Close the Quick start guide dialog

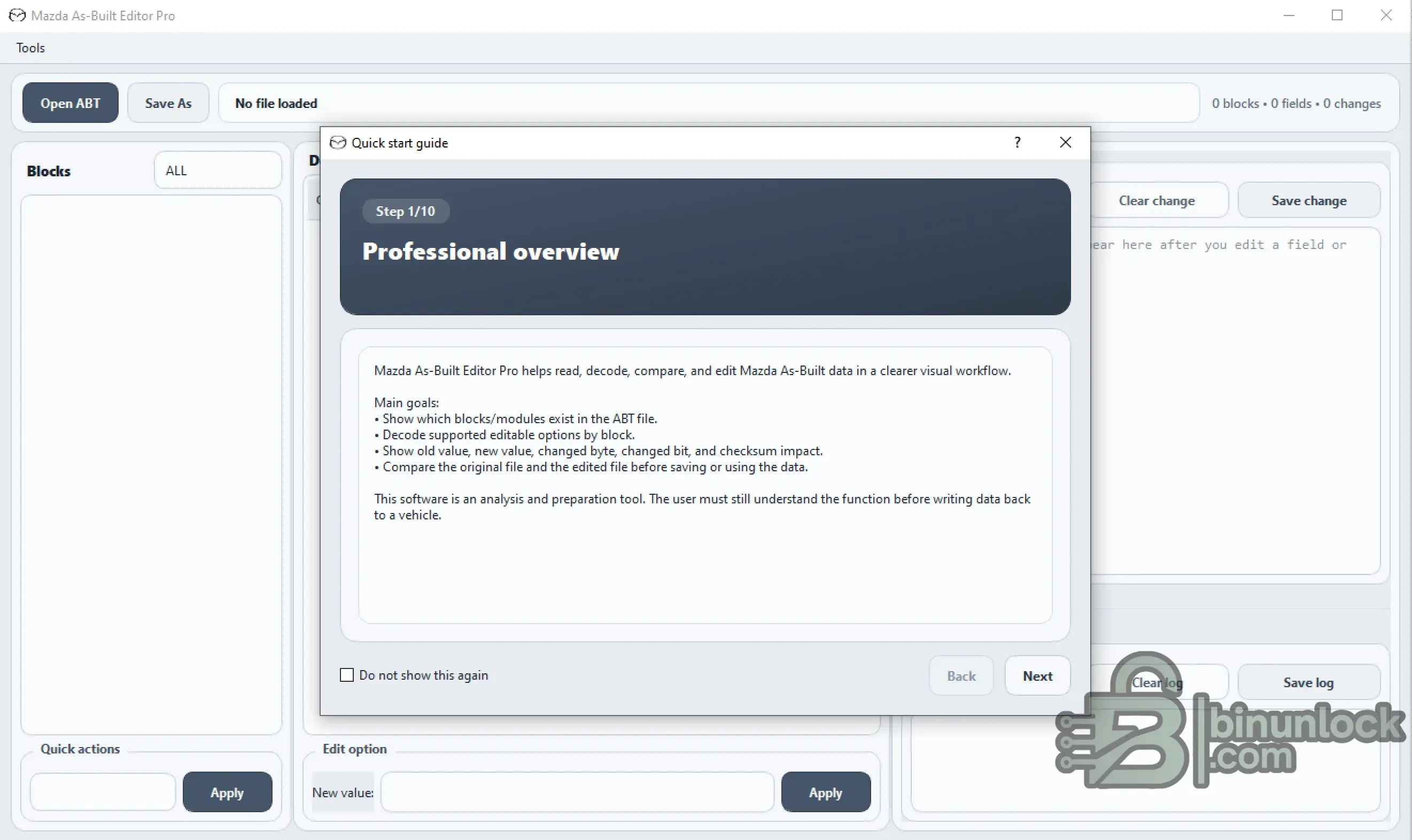point(1066,142)
